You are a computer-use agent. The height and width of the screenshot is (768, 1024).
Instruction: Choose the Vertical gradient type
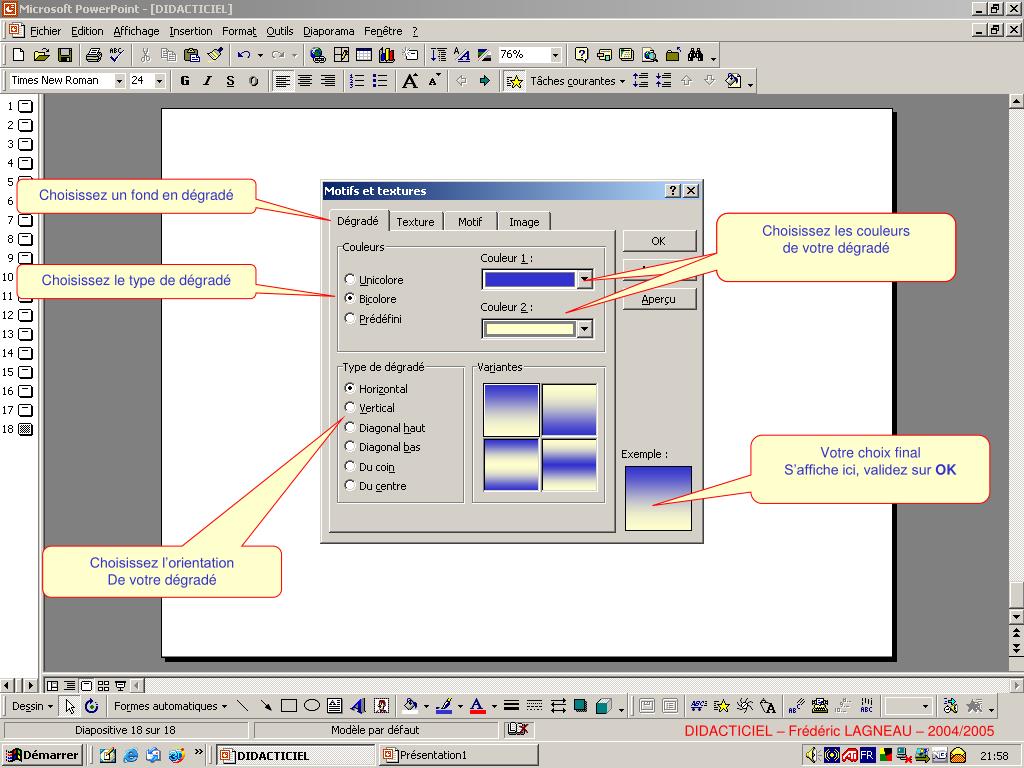tap(350, 408)
